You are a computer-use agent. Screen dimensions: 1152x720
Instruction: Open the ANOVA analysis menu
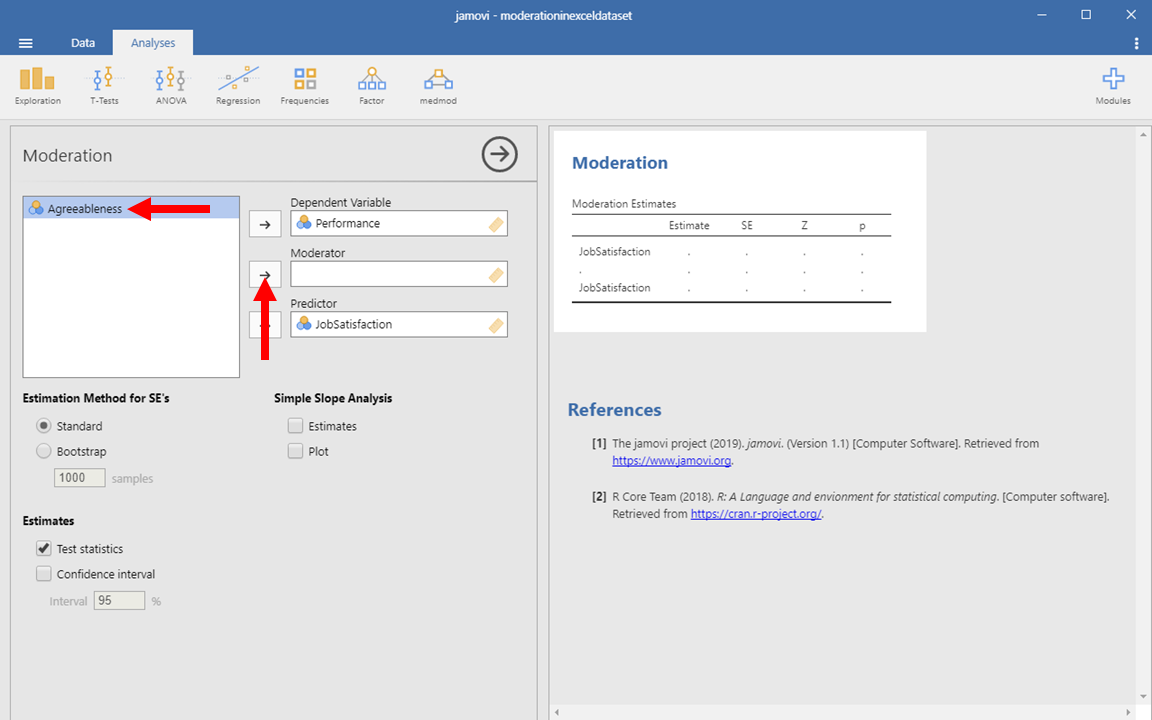171,86
